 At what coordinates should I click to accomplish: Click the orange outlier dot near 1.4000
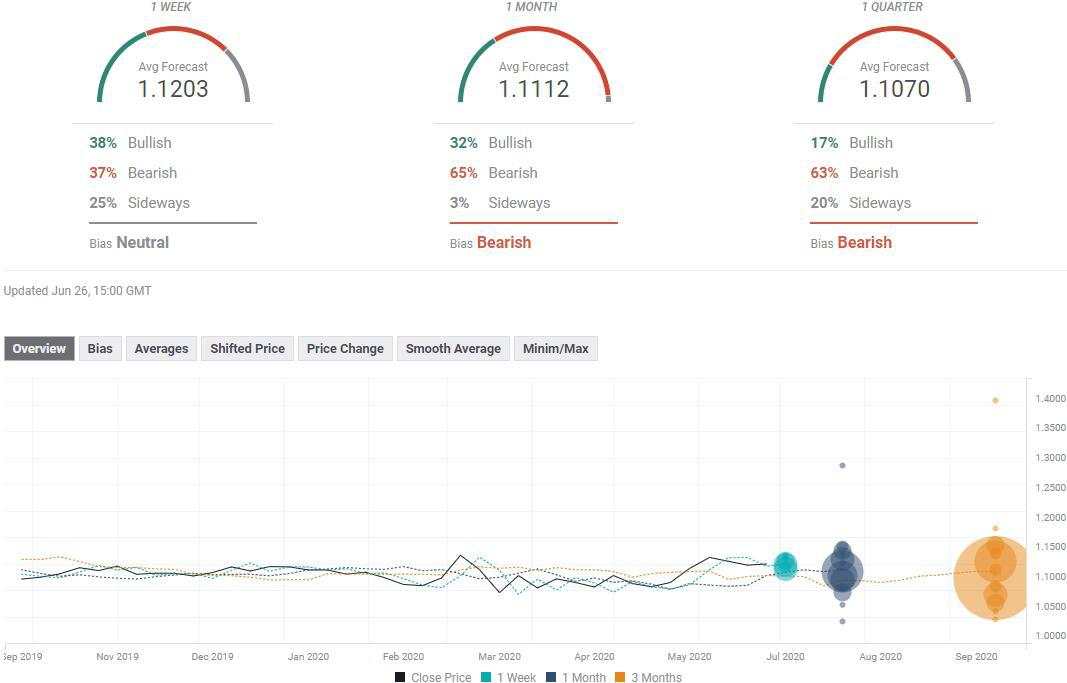tap(995, 401)
